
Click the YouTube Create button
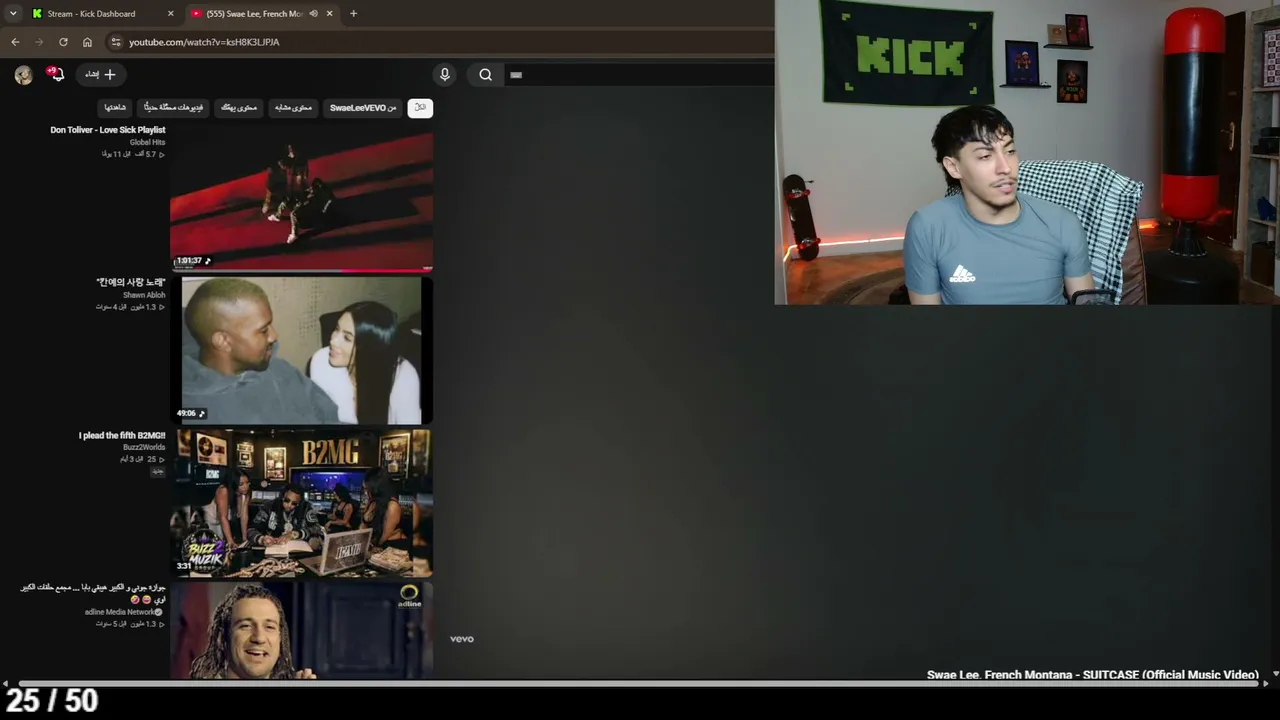pos(100,74)
